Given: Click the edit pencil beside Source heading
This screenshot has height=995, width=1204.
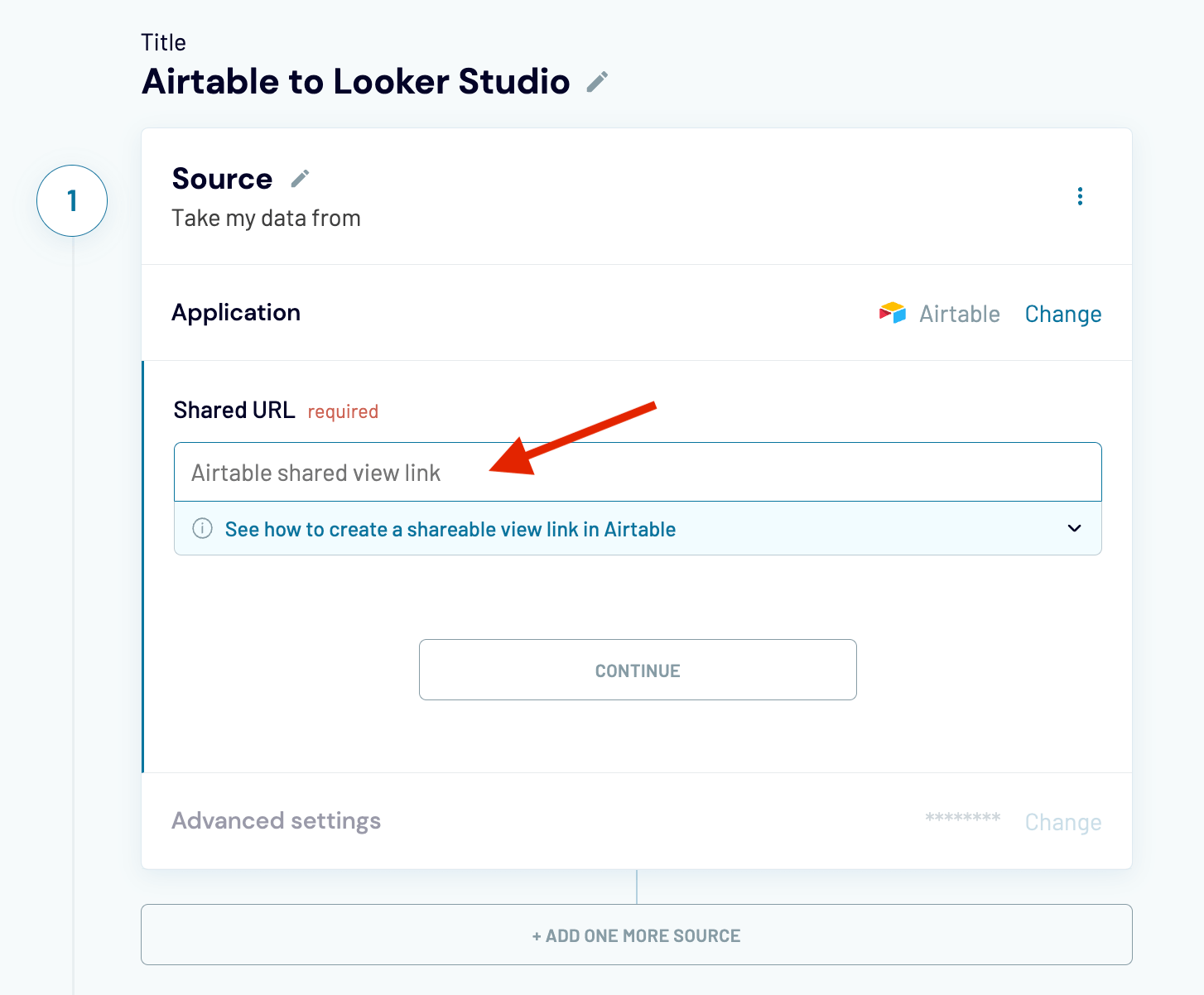Looking at the screenshot, I should coord(300,177).
